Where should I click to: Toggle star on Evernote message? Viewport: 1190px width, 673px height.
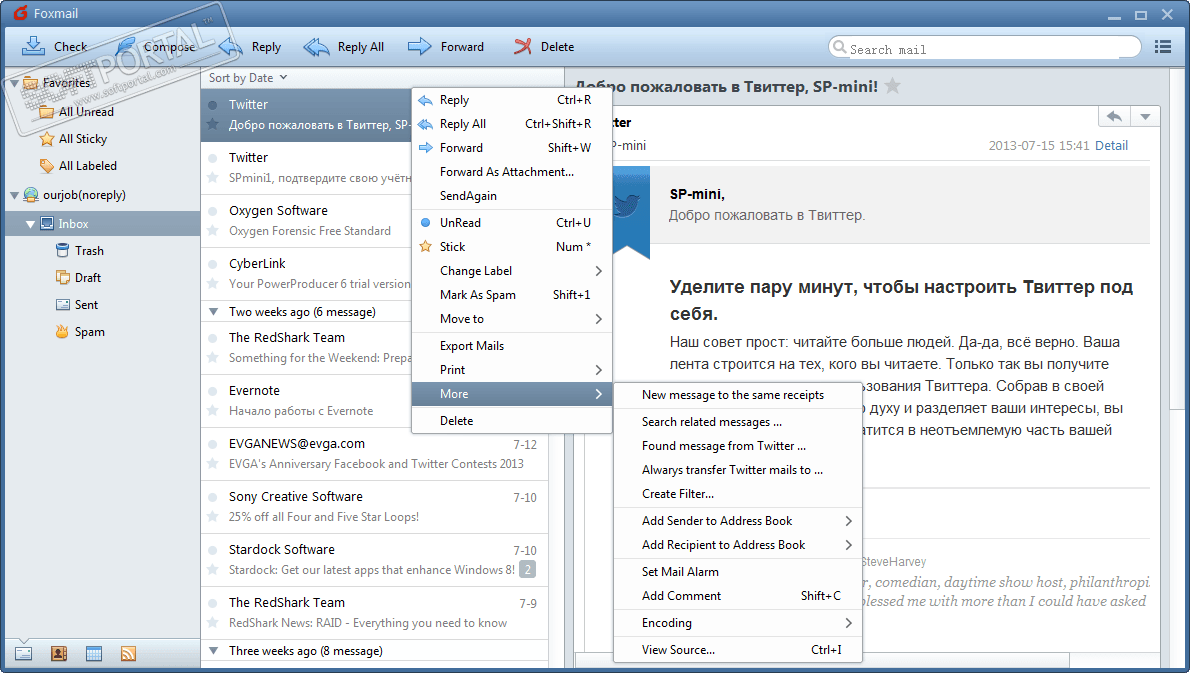pos(213,410)
